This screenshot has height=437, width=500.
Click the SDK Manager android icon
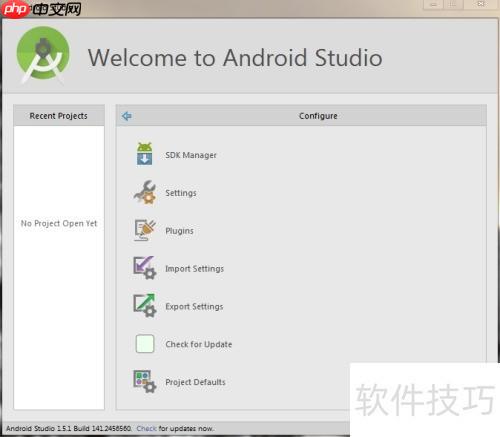point(144,154)
